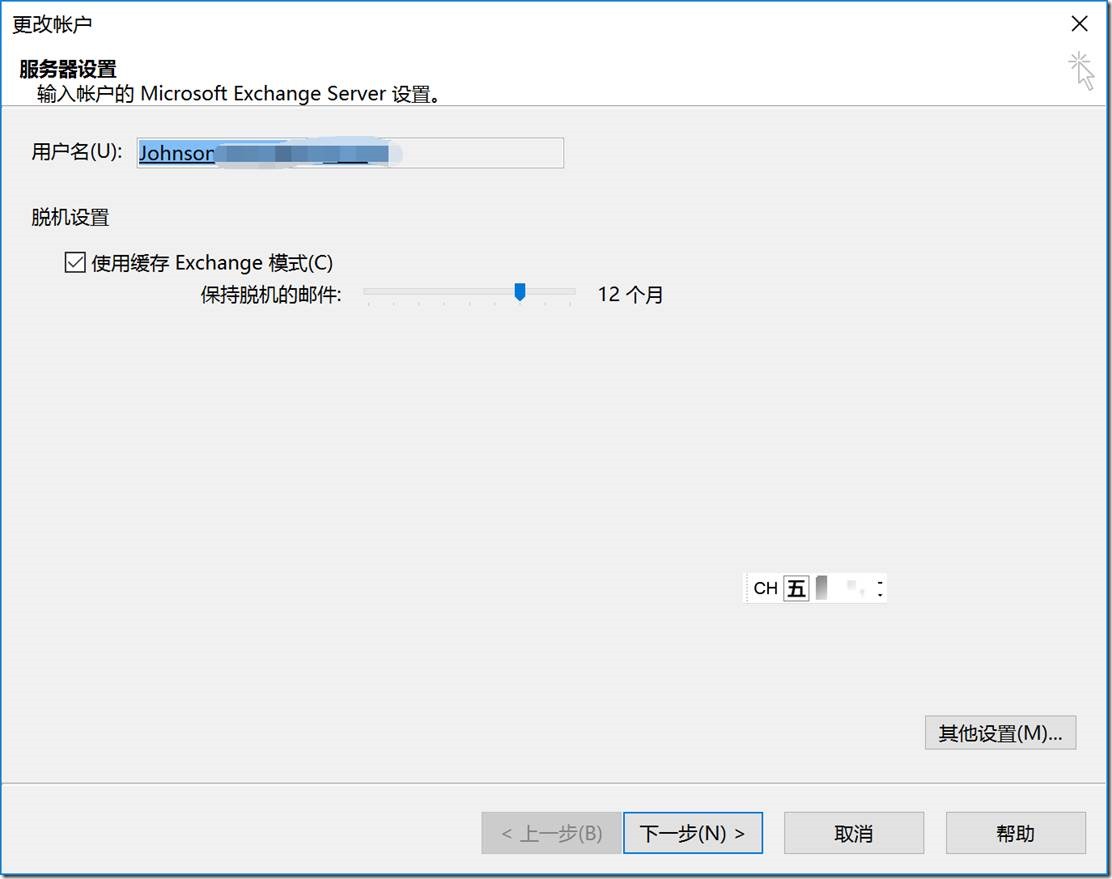Click the 用户名(U): label

pos(77,152)
